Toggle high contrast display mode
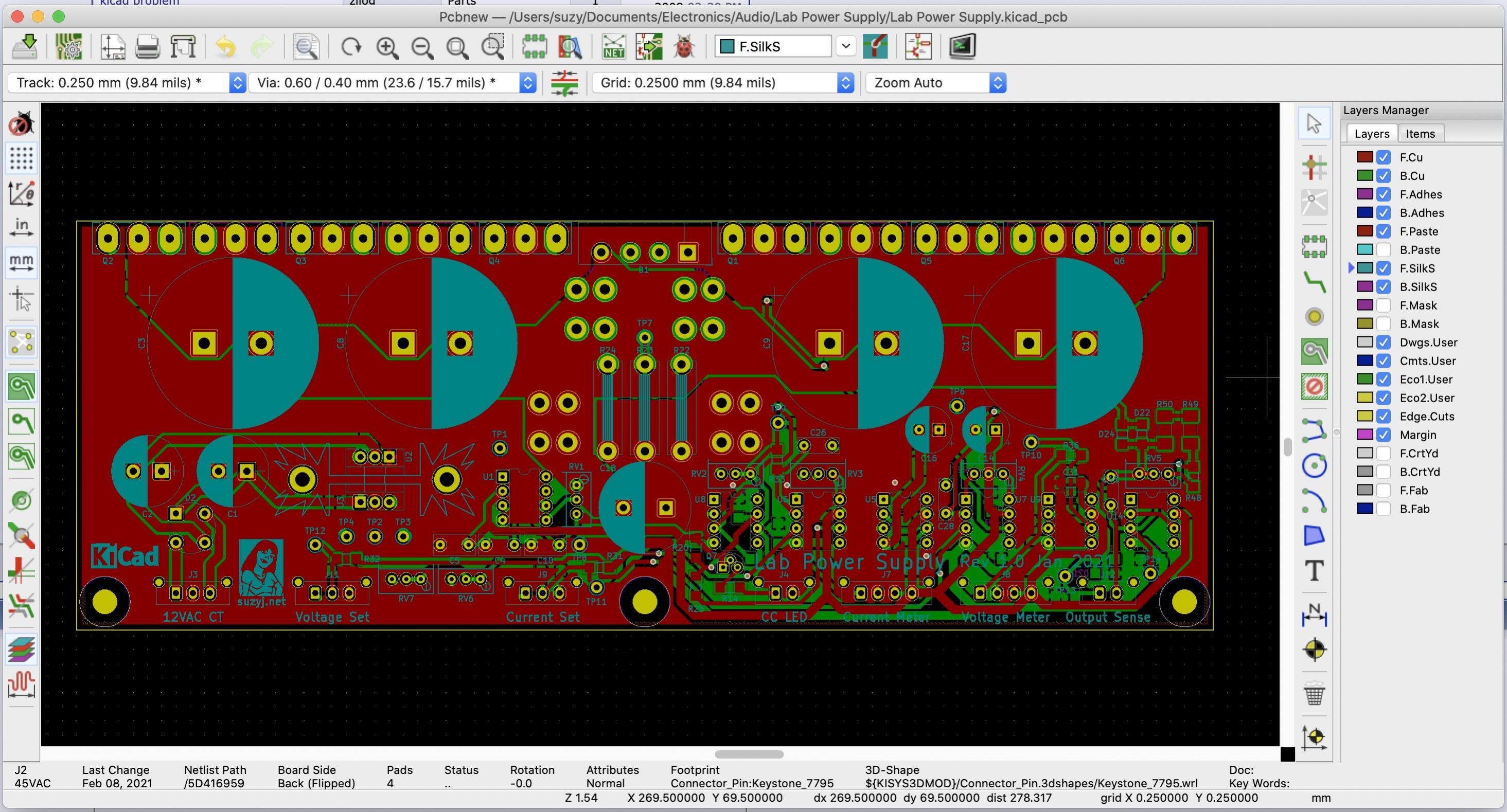The image size is (1507, 812). pyautogui.click(x=22, y=649)
